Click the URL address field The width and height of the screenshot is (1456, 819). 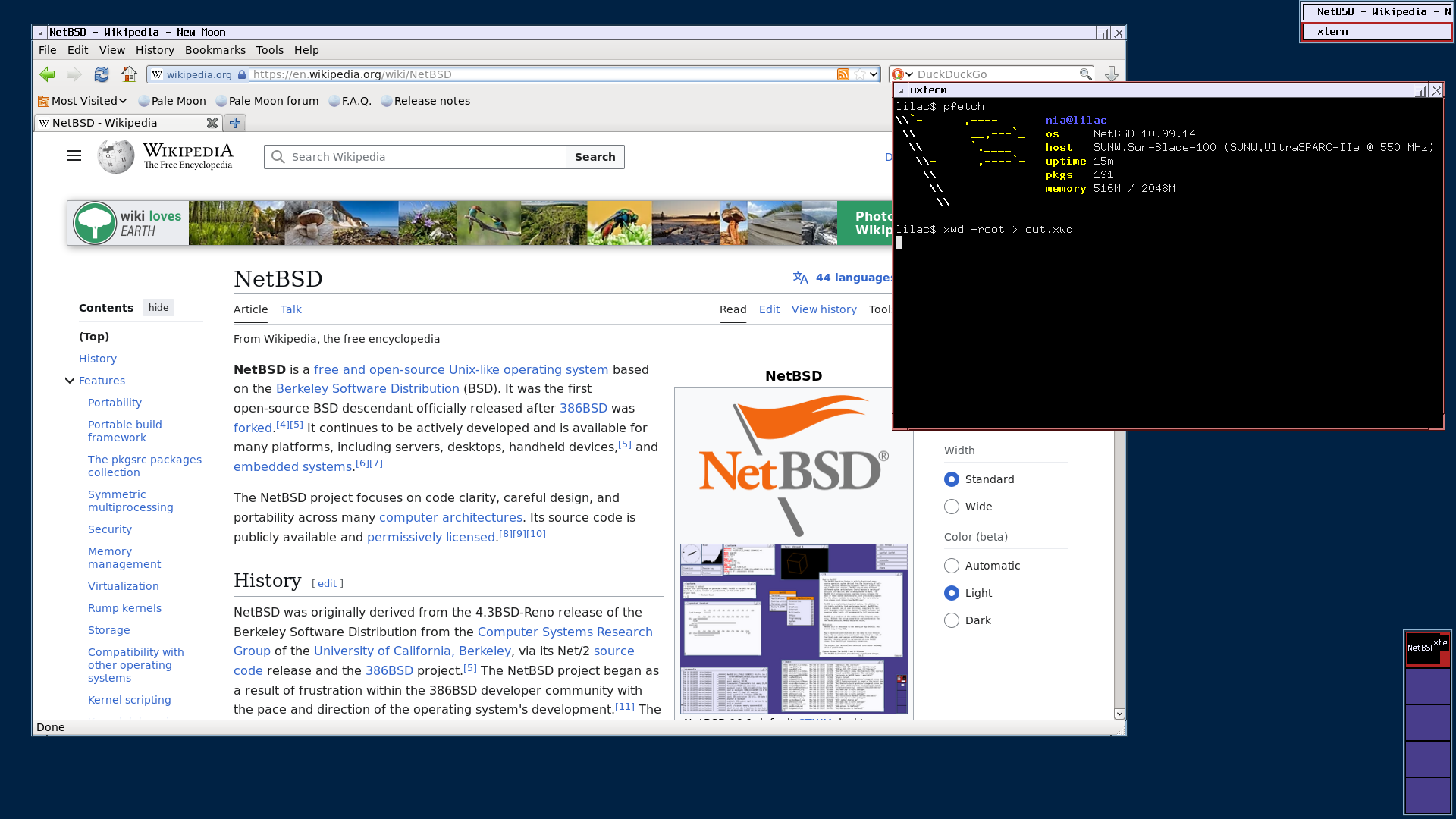pyautogui.click(x=542, y=74)
